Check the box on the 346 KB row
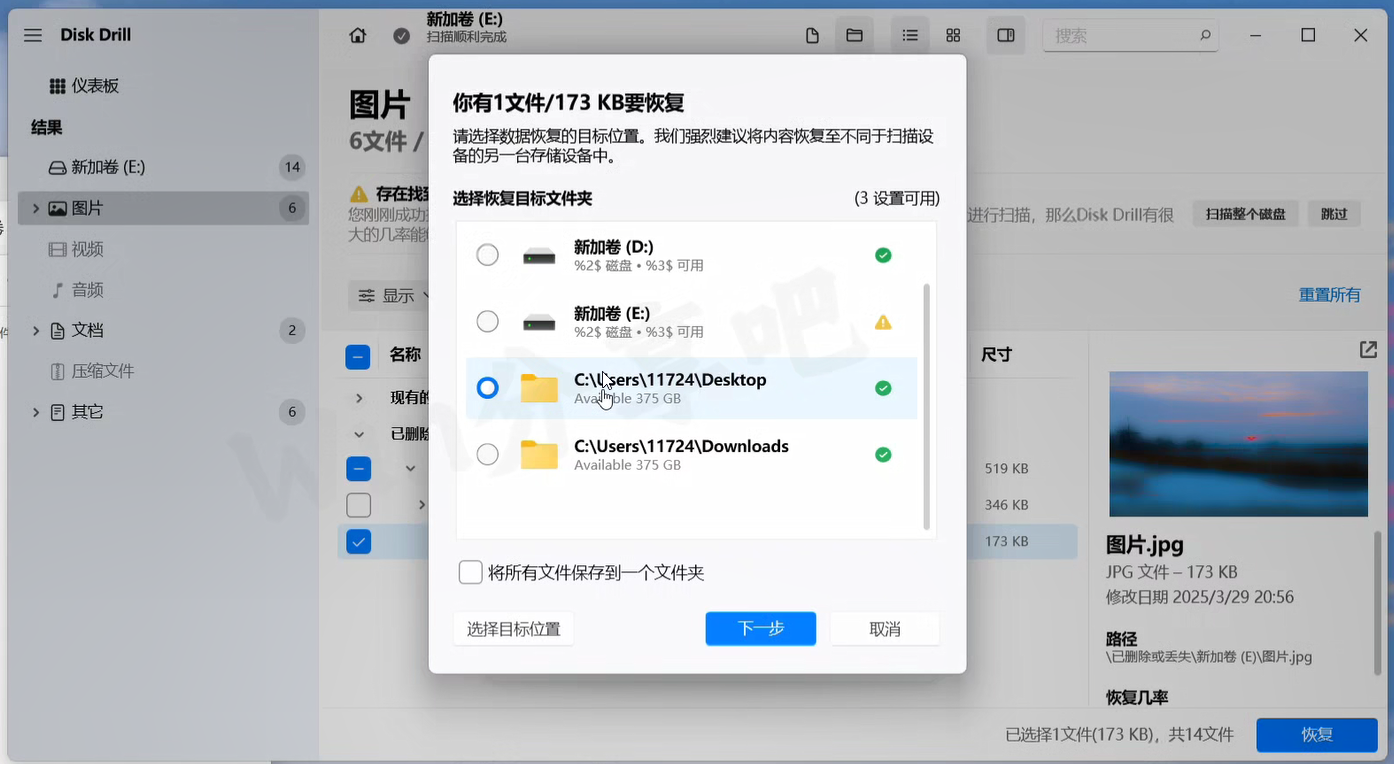 pos(358,505)
